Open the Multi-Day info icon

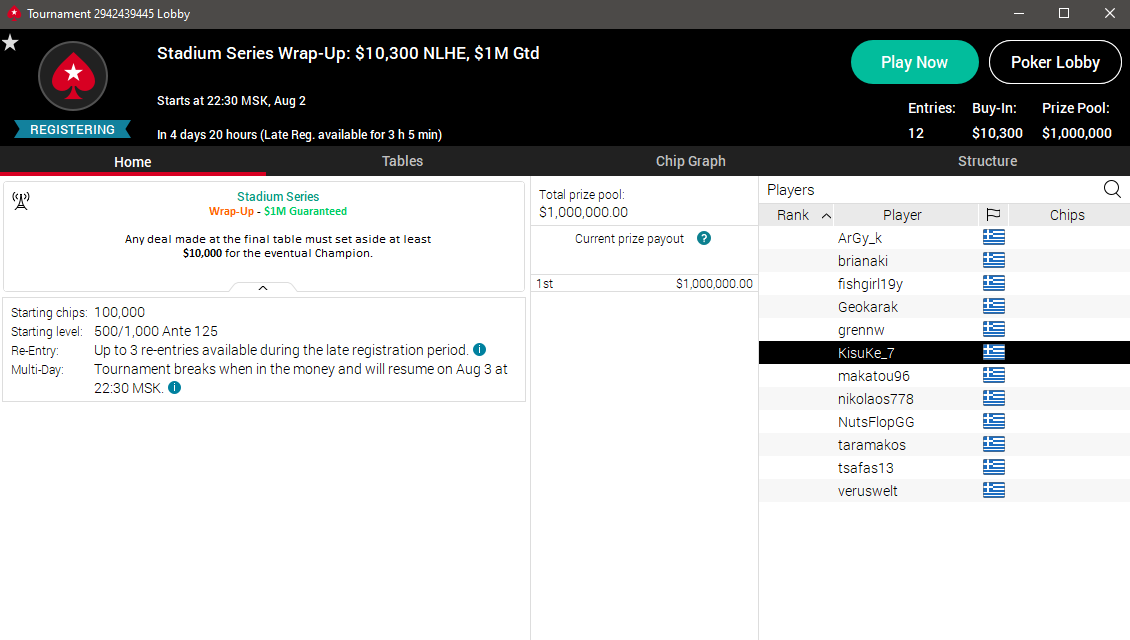tap(174, 388)
